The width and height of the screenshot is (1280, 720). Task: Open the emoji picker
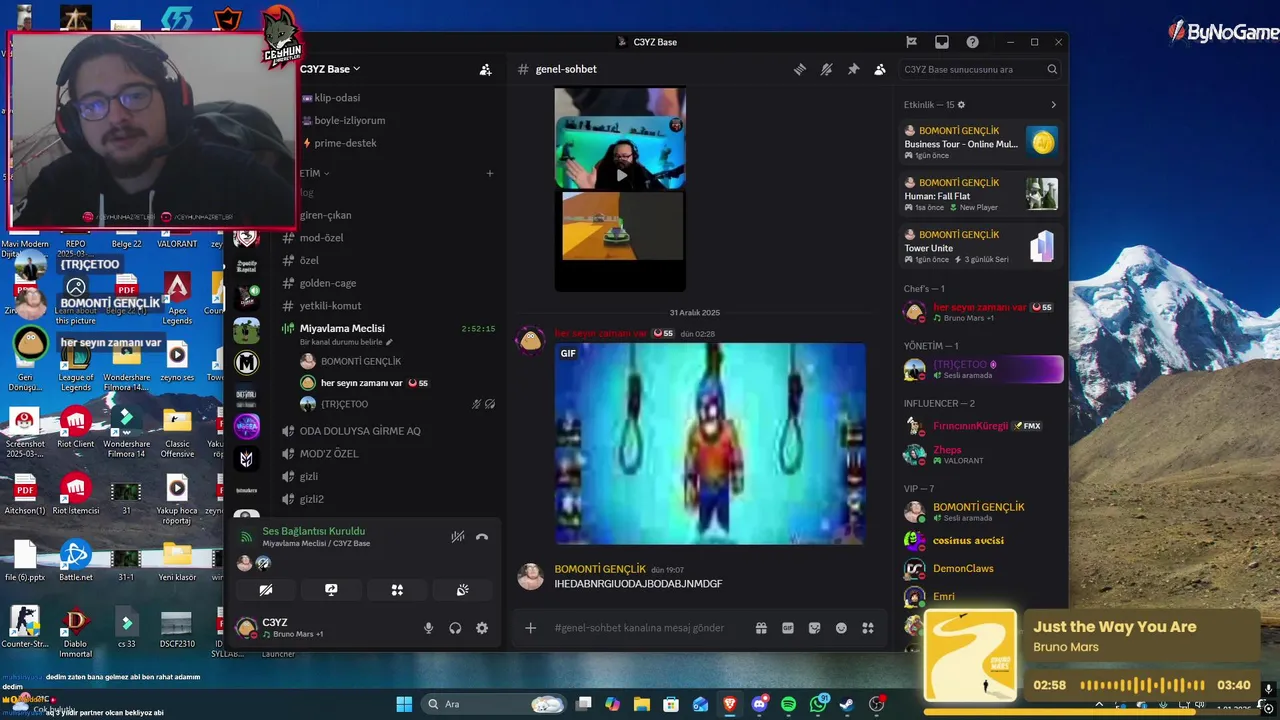point(841,628)
